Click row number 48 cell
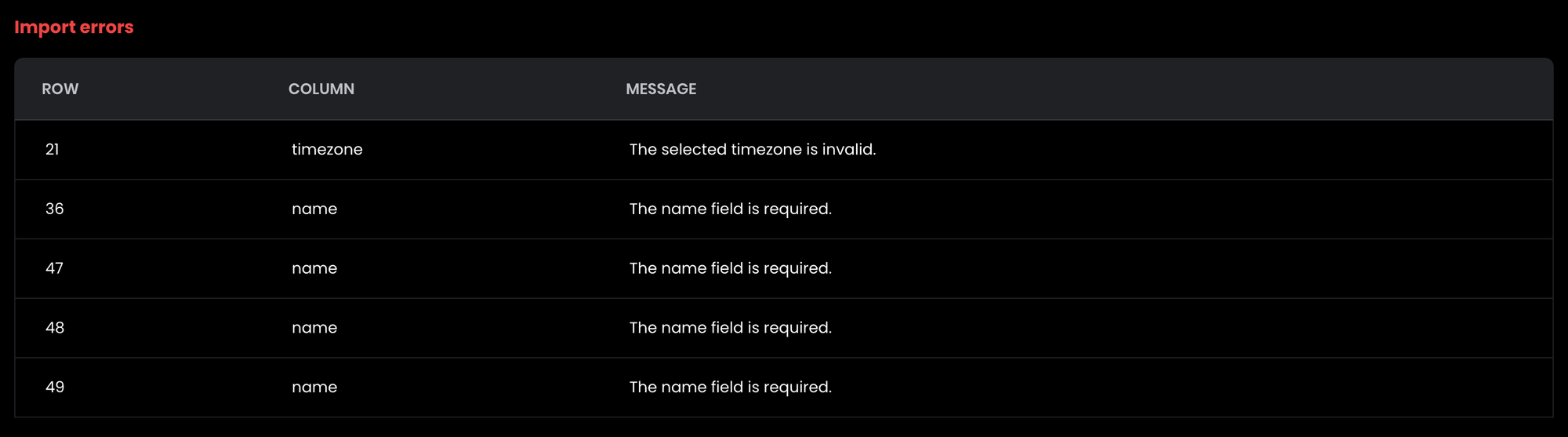The height and width of the screenshot is (437, 1568). tap(55, 328)
